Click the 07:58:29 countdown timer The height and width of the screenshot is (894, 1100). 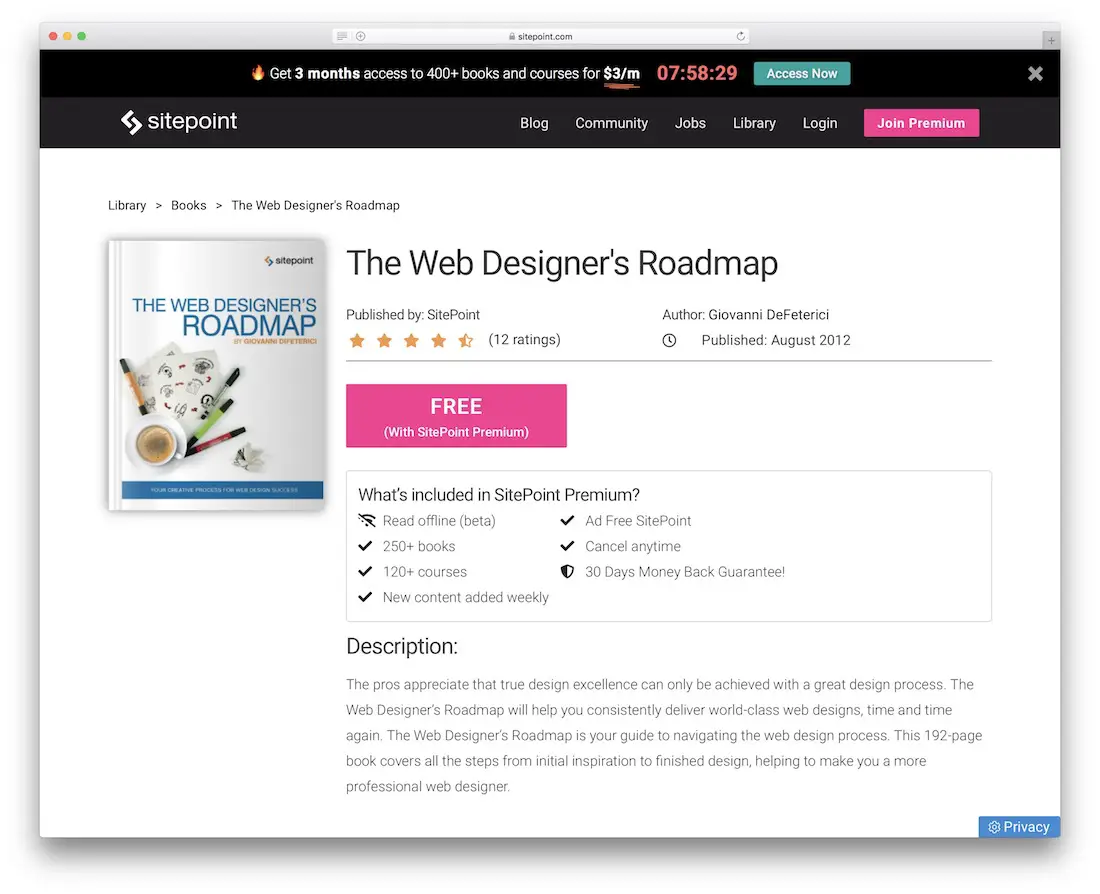pyautogui.click(x=697, y=73)
